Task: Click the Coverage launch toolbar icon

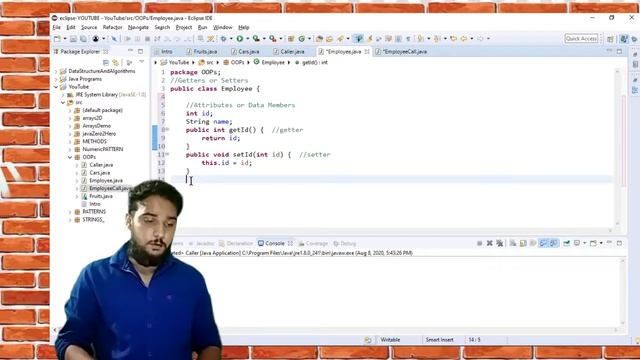Action: (x=256, y=38)
